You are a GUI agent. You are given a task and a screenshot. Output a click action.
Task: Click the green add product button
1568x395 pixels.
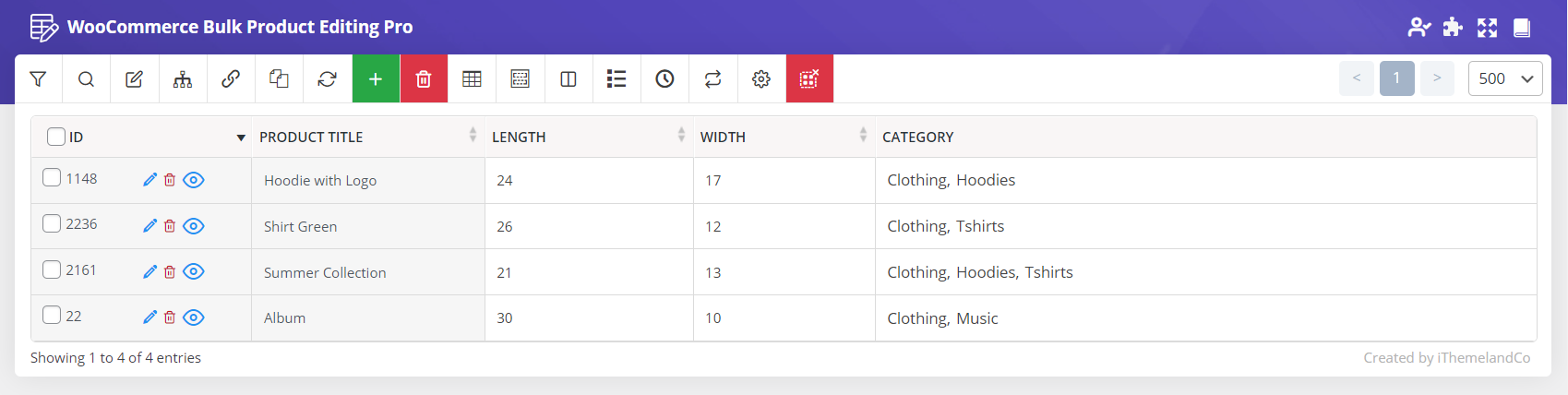376,79
